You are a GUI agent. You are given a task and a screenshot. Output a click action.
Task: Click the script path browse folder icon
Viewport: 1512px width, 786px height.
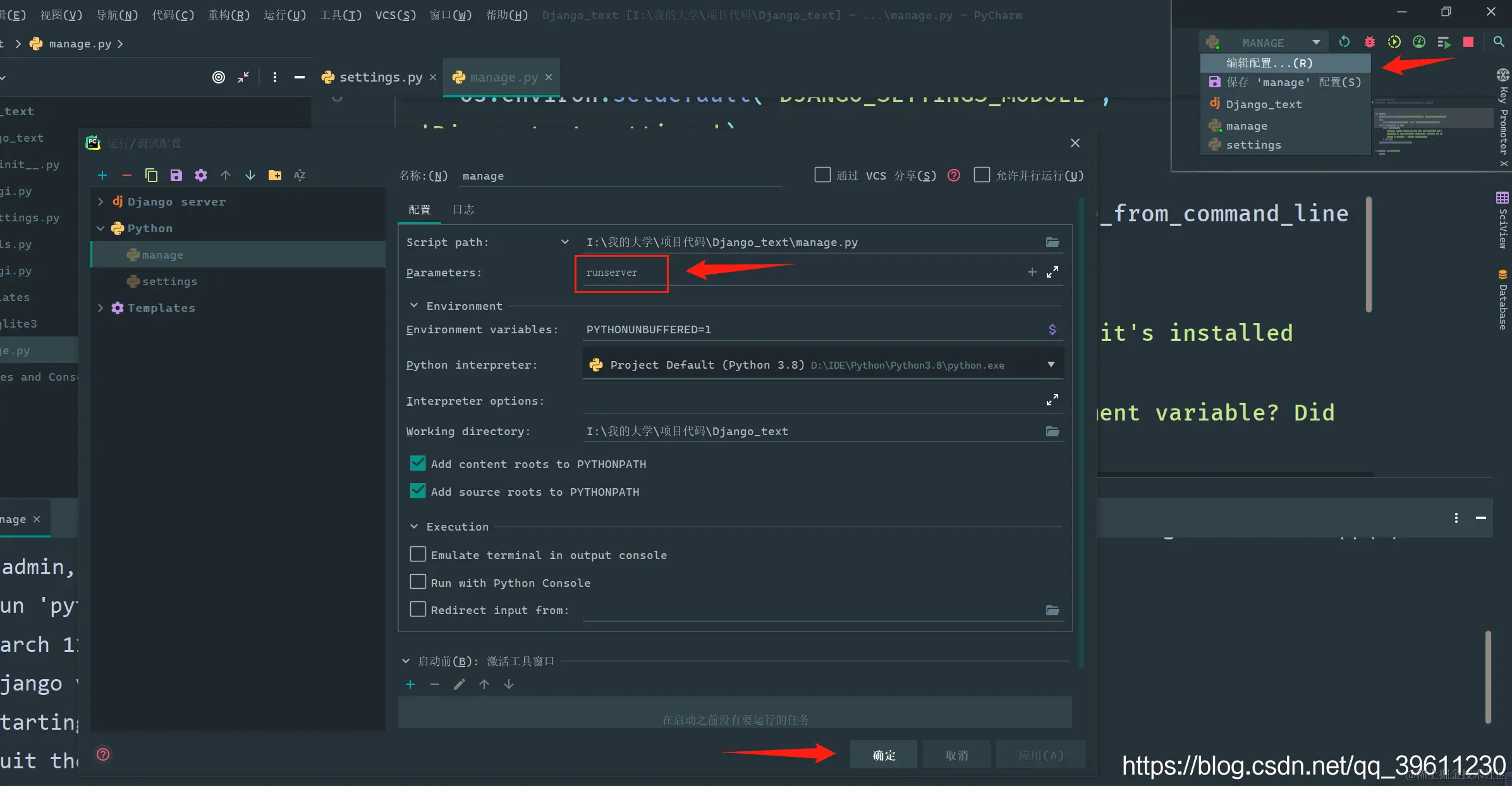1052,242
